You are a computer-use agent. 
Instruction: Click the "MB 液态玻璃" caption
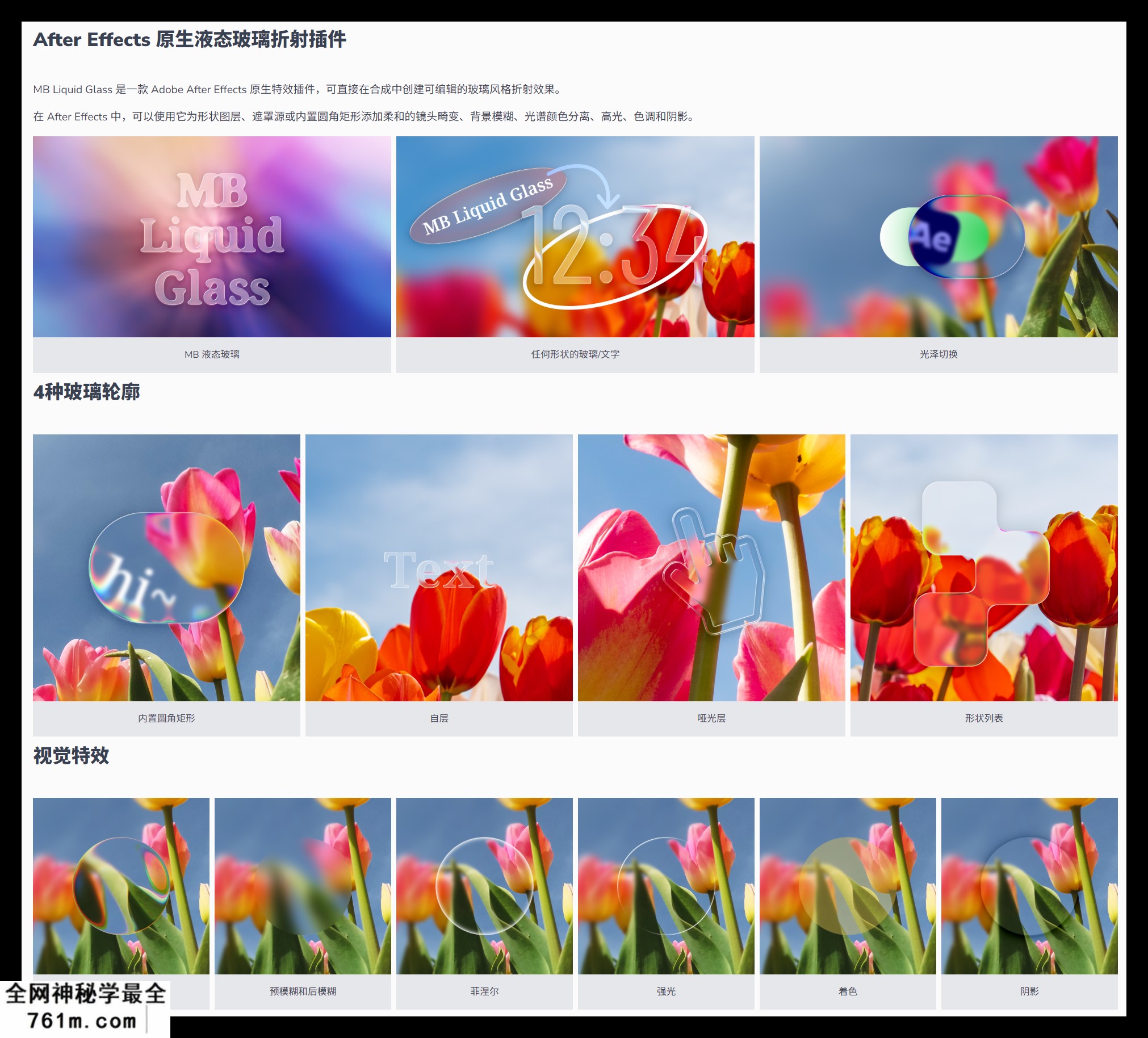pos(212,354)
